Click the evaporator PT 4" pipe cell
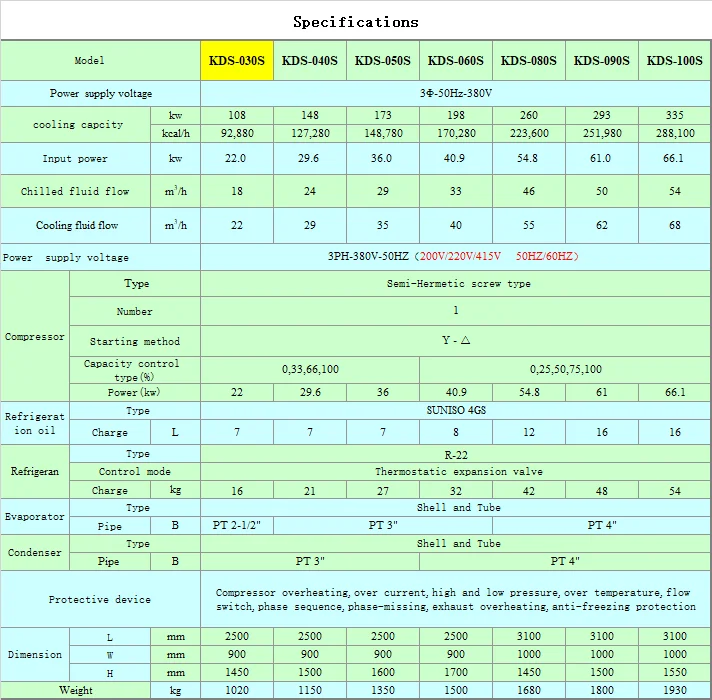Screen dimensions: 712x700 tap(602, 525)
